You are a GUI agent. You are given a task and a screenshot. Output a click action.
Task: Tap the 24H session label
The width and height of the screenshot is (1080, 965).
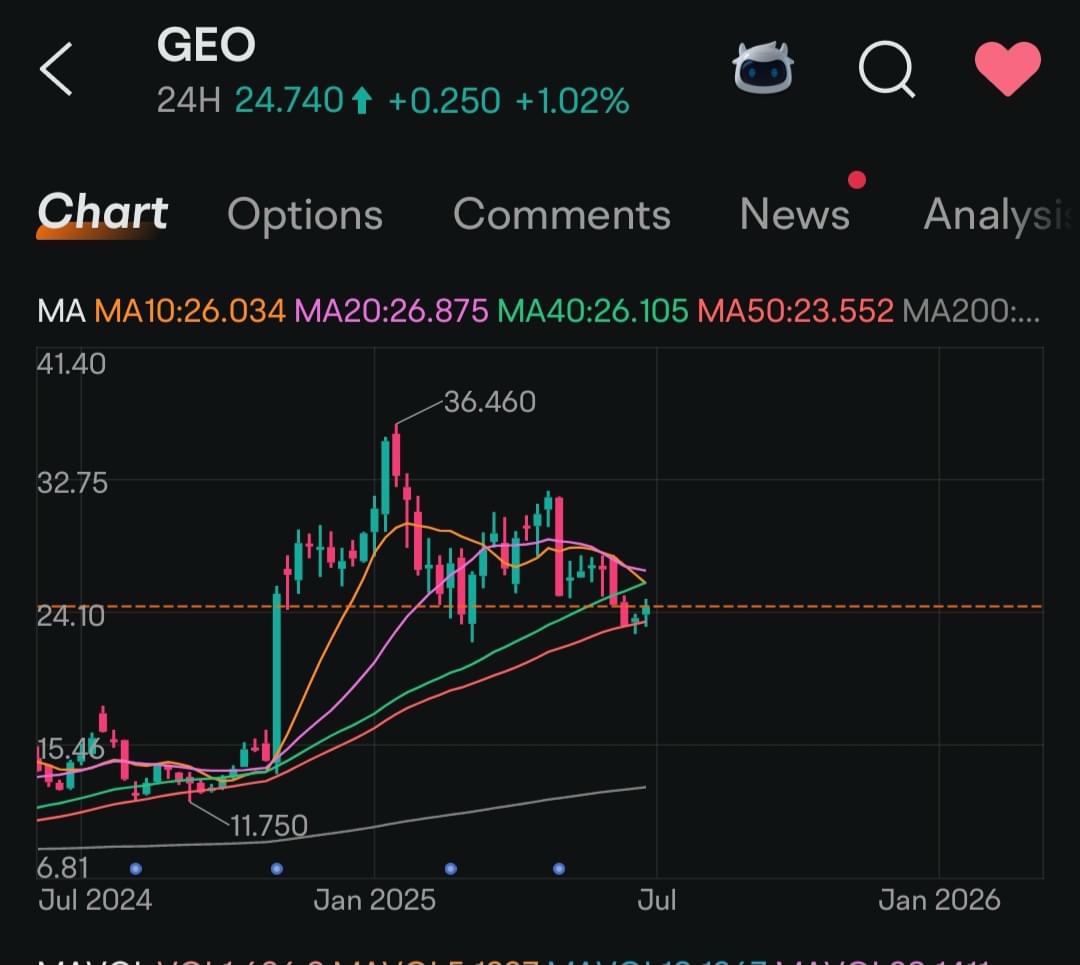click(189, 101)
